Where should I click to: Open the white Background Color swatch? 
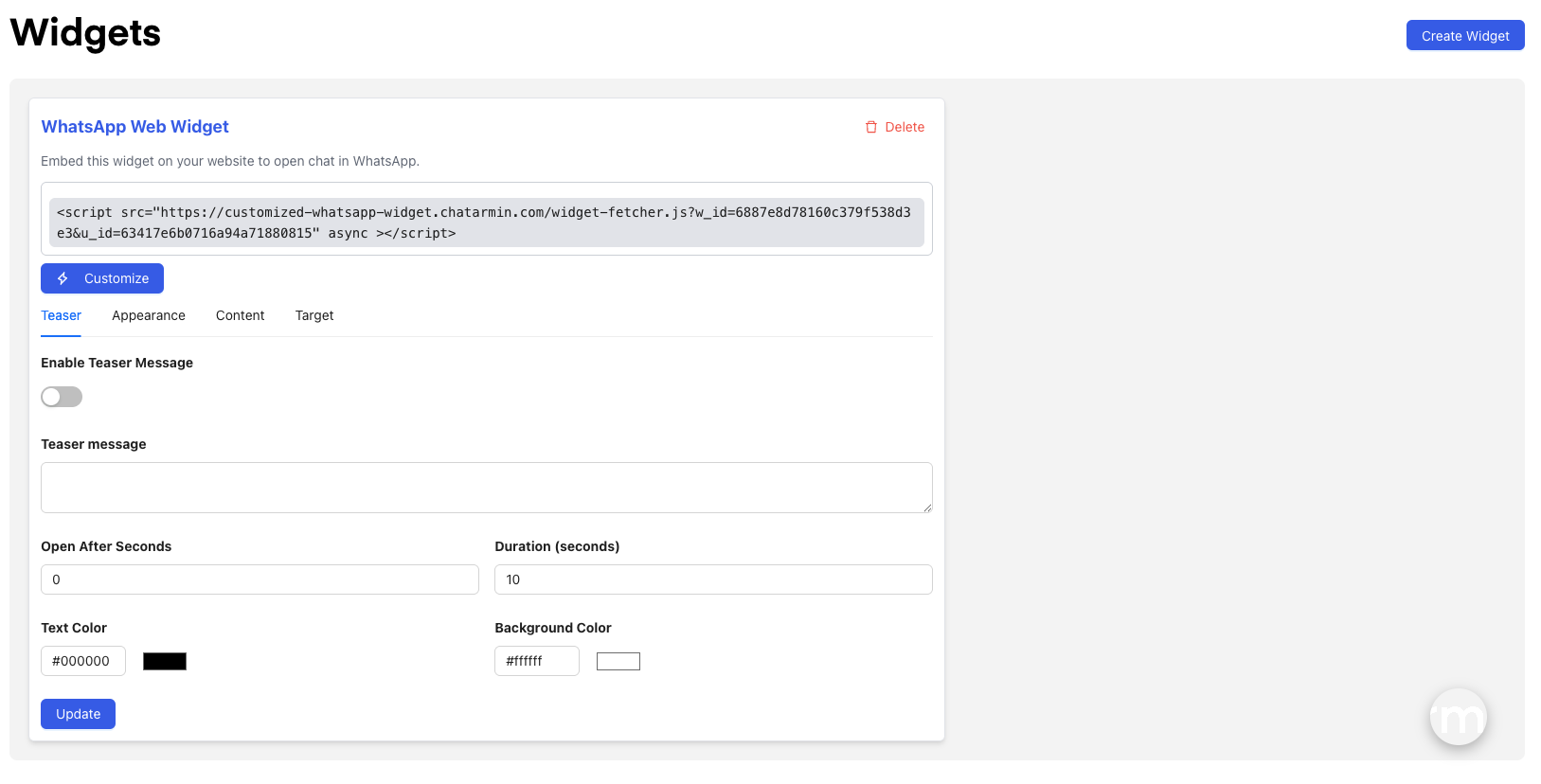tap(618, 661)
